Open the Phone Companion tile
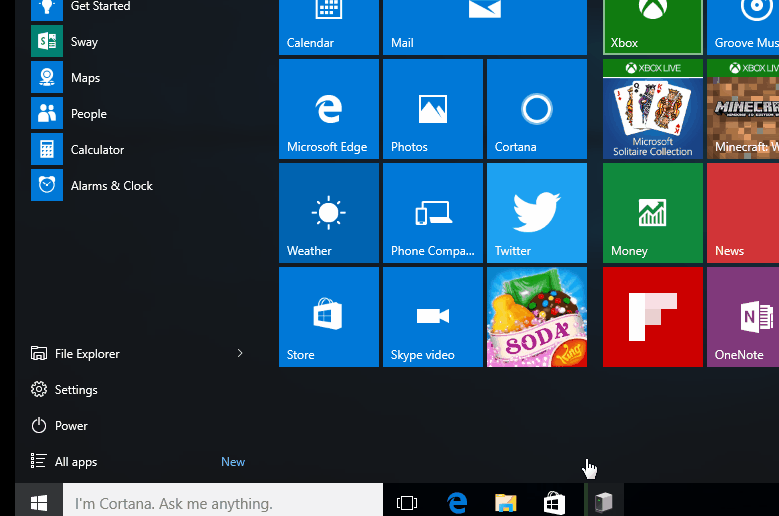Image resolution: width=779 pixels, height=516 pixels. coord(432,212)
